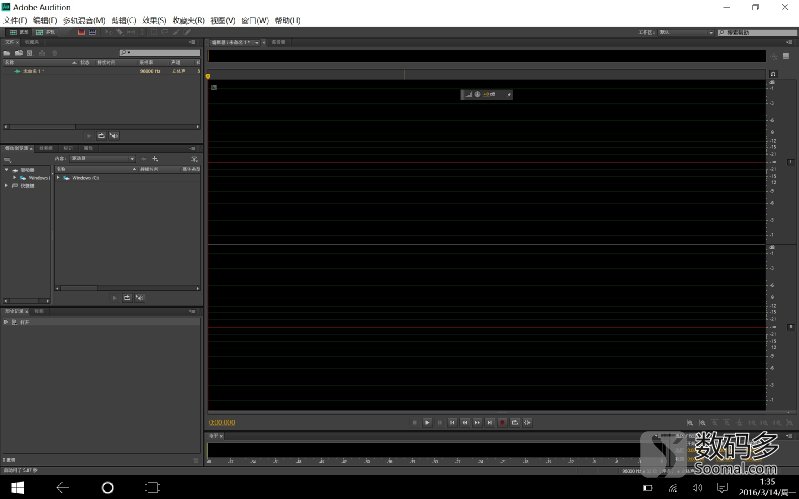Expand Windows (C:) in the left tree
Viewport: 799px width, 499px height.
[14, 178]
